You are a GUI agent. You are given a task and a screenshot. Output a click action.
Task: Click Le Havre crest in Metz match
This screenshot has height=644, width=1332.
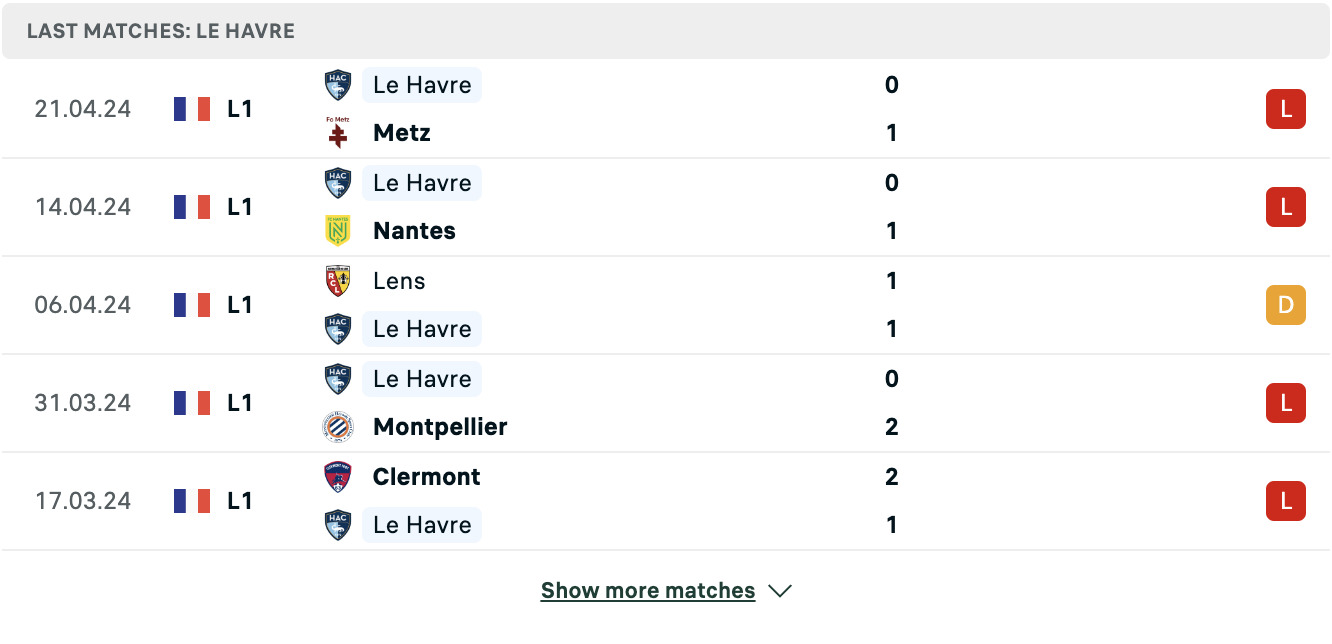point(338,85)
